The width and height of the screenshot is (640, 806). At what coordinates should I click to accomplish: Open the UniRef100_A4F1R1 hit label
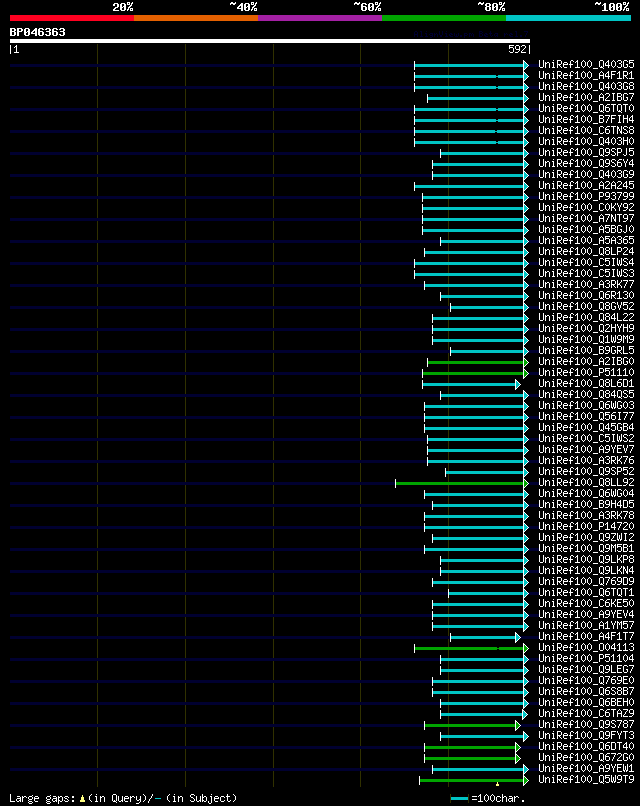pyautogui.click(x=586, y=76)
